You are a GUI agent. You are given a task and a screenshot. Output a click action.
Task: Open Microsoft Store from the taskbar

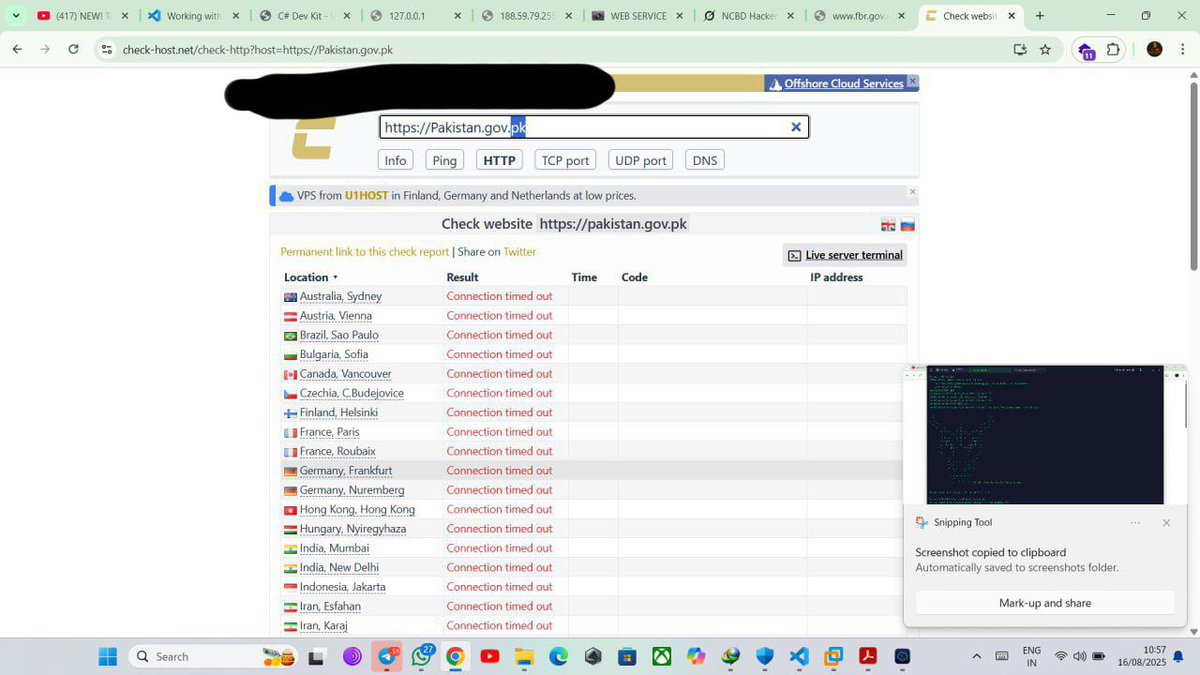tap(627, 657)
